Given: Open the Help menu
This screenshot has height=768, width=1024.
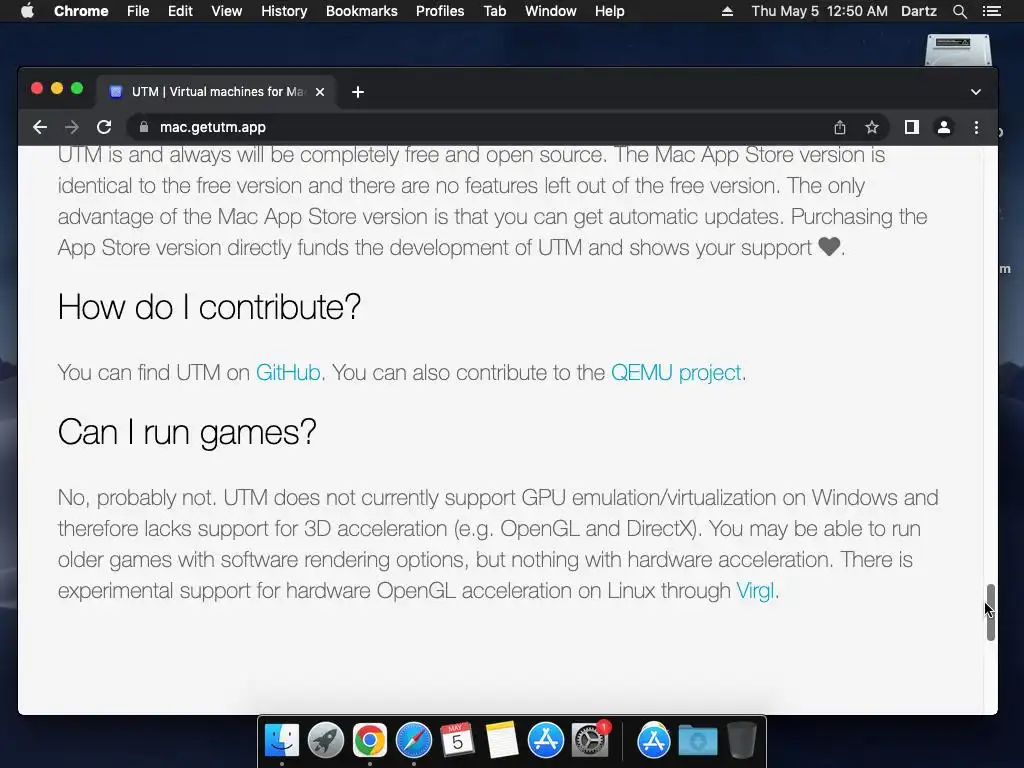Looking at the screenshot, I should [609, 11].
